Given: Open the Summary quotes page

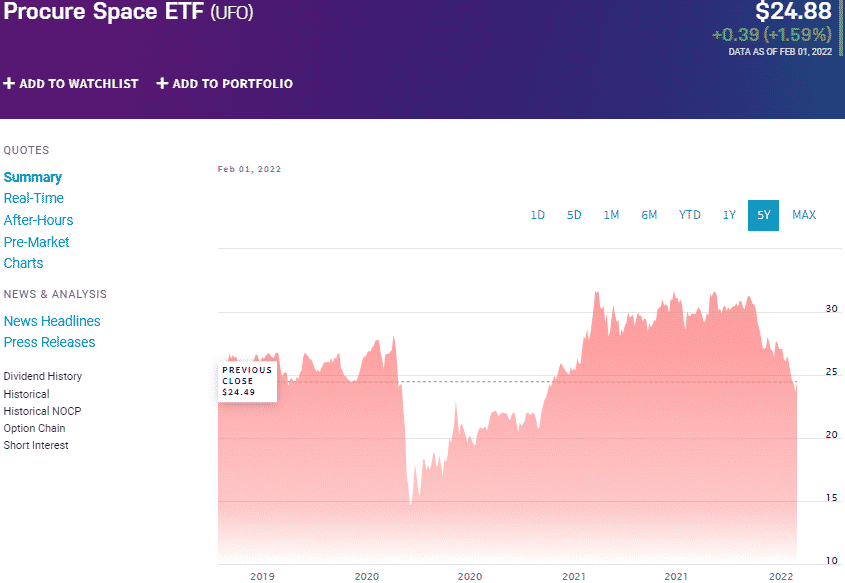Looking at the screenshot, I should click(x=33, y=176).
